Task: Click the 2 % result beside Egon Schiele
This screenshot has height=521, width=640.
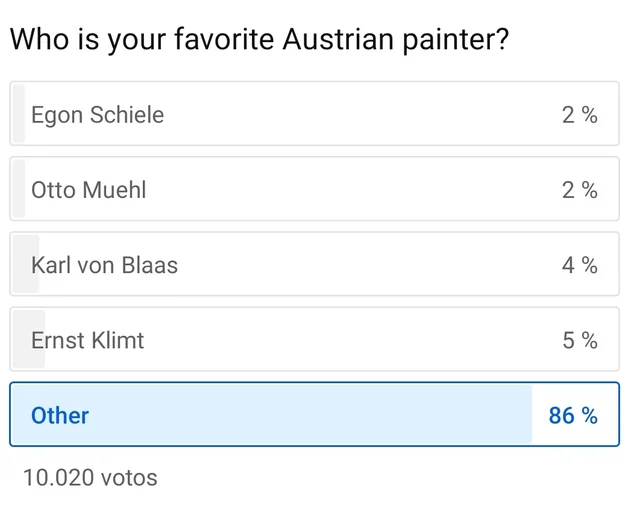Action: tap(579, 115)
